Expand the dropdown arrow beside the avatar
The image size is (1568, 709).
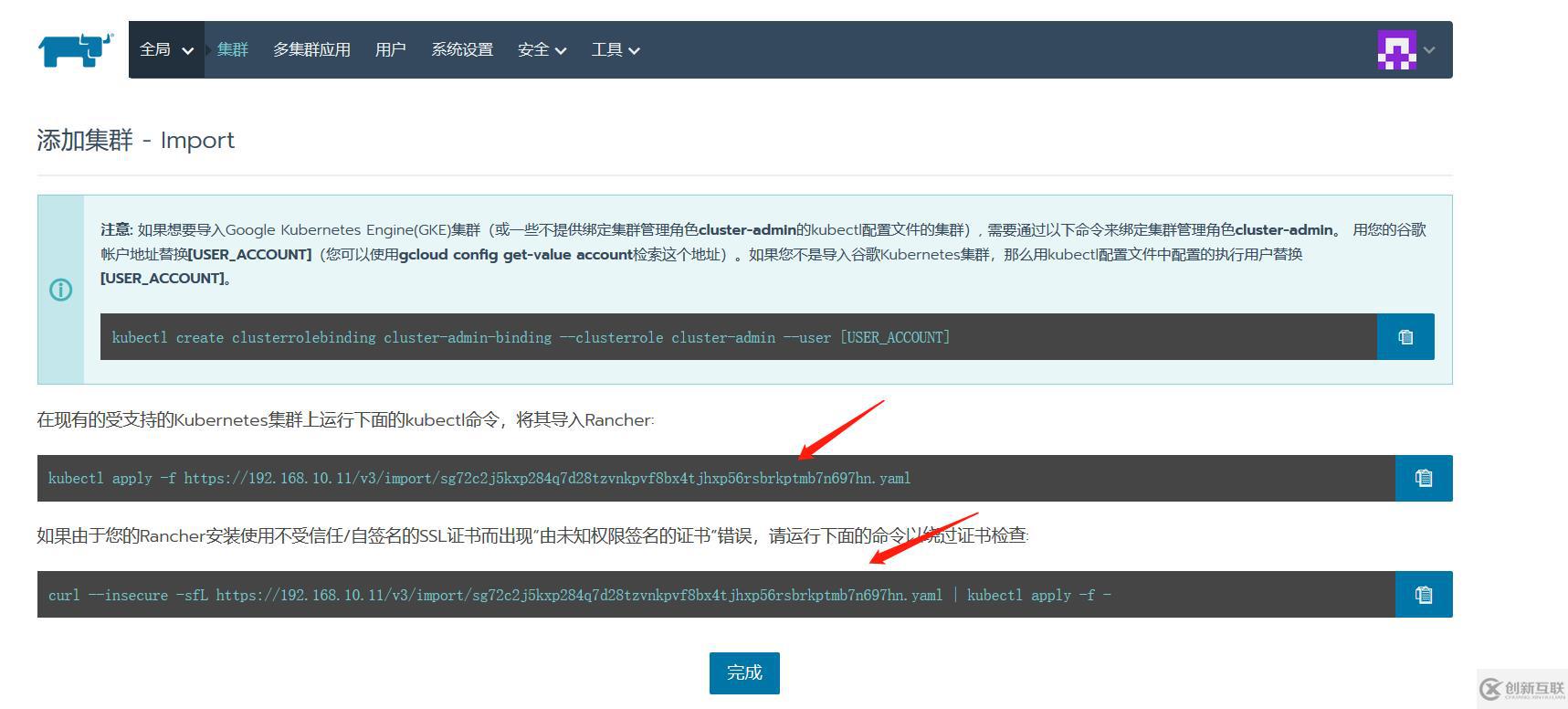pyautogui.click(x=1429, y=50)
